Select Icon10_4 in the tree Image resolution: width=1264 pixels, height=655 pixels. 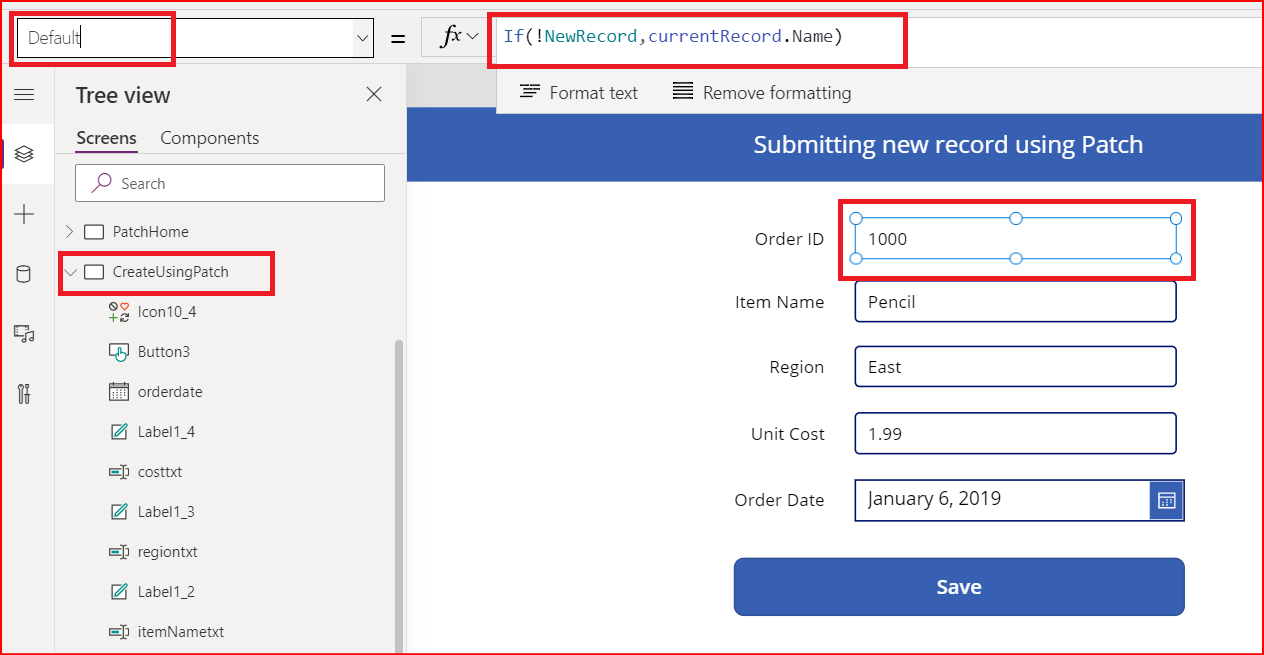coord(167,312)
